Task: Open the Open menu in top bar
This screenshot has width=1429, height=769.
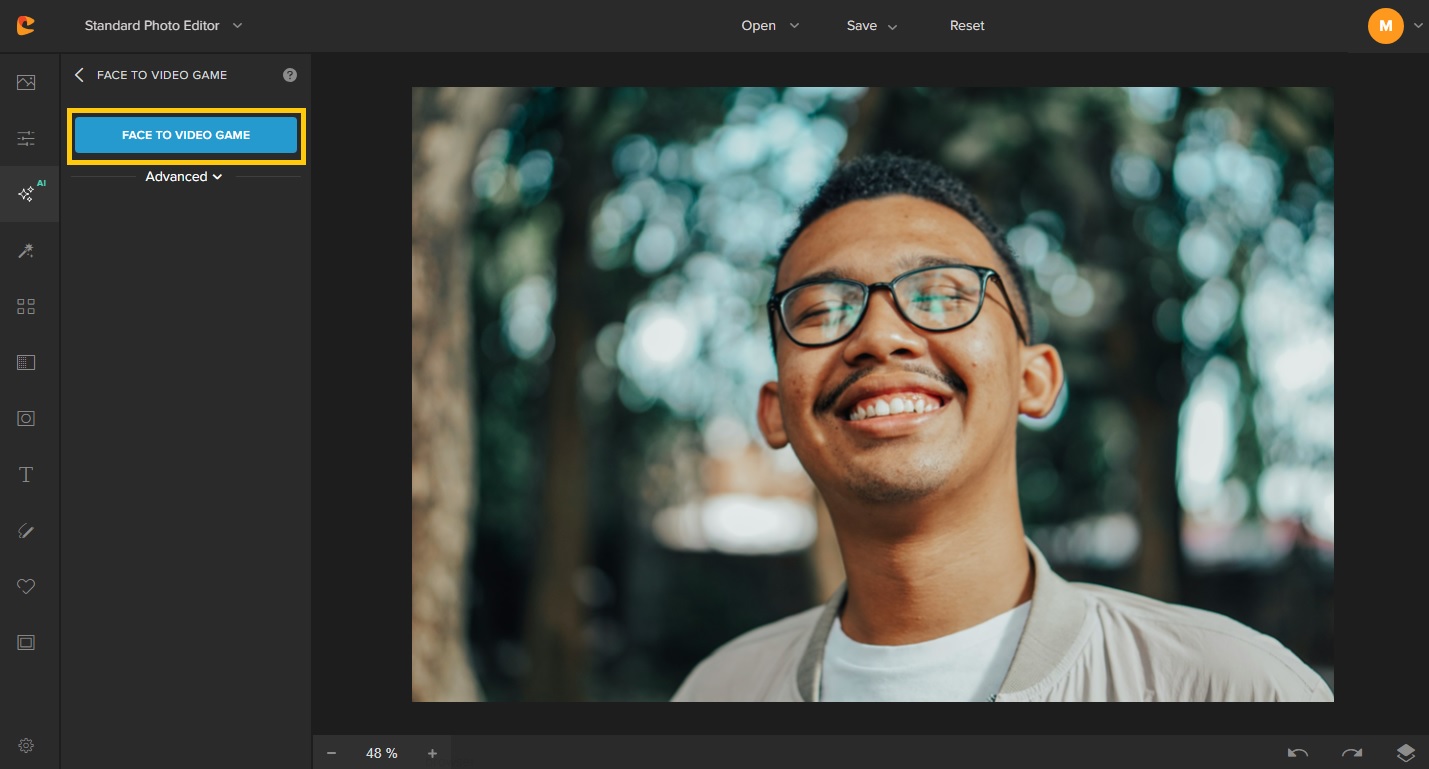Action: click(770, 26)
